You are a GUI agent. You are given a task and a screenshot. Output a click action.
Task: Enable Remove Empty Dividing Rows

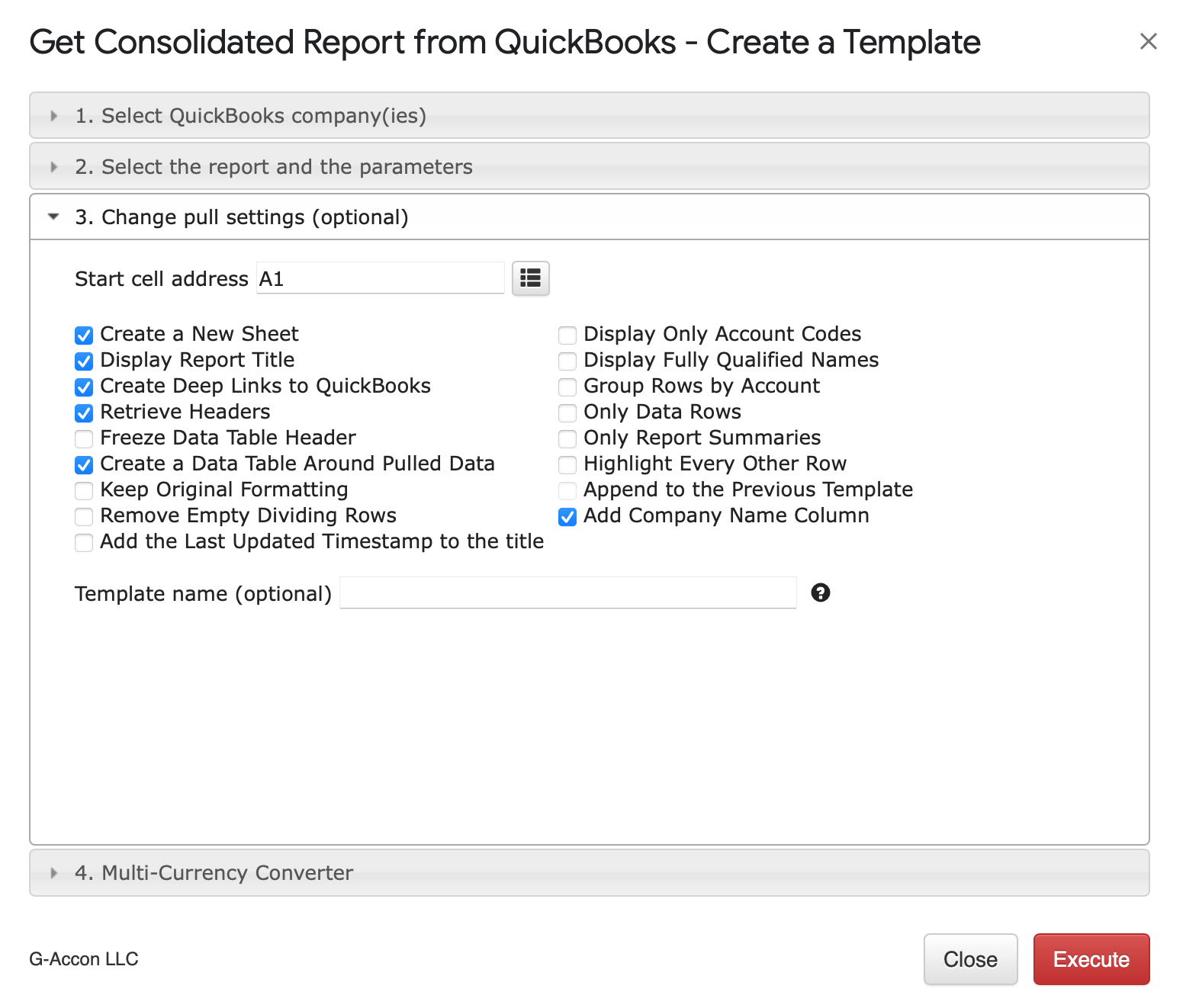coord(84,517)
